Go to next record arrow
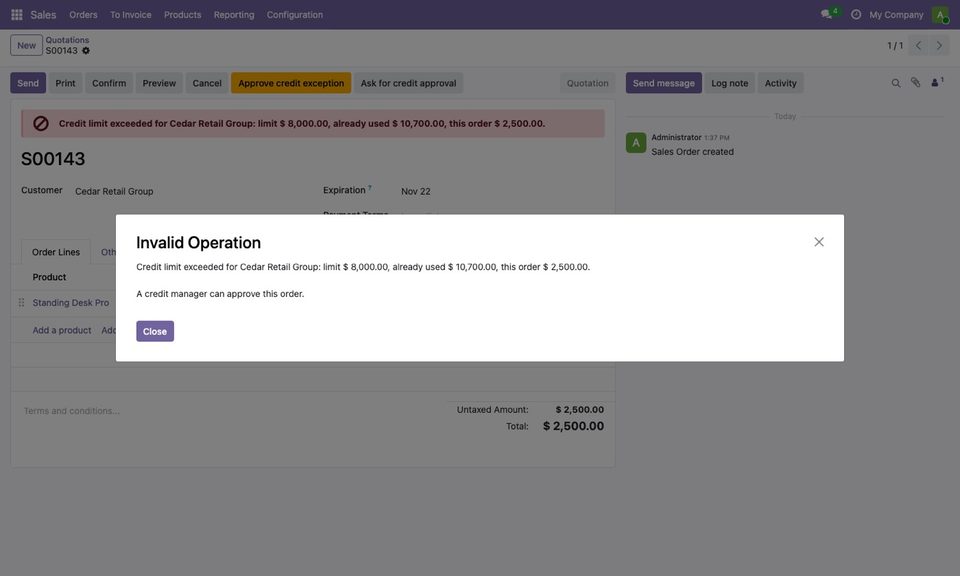 click(x=939, y=45)
